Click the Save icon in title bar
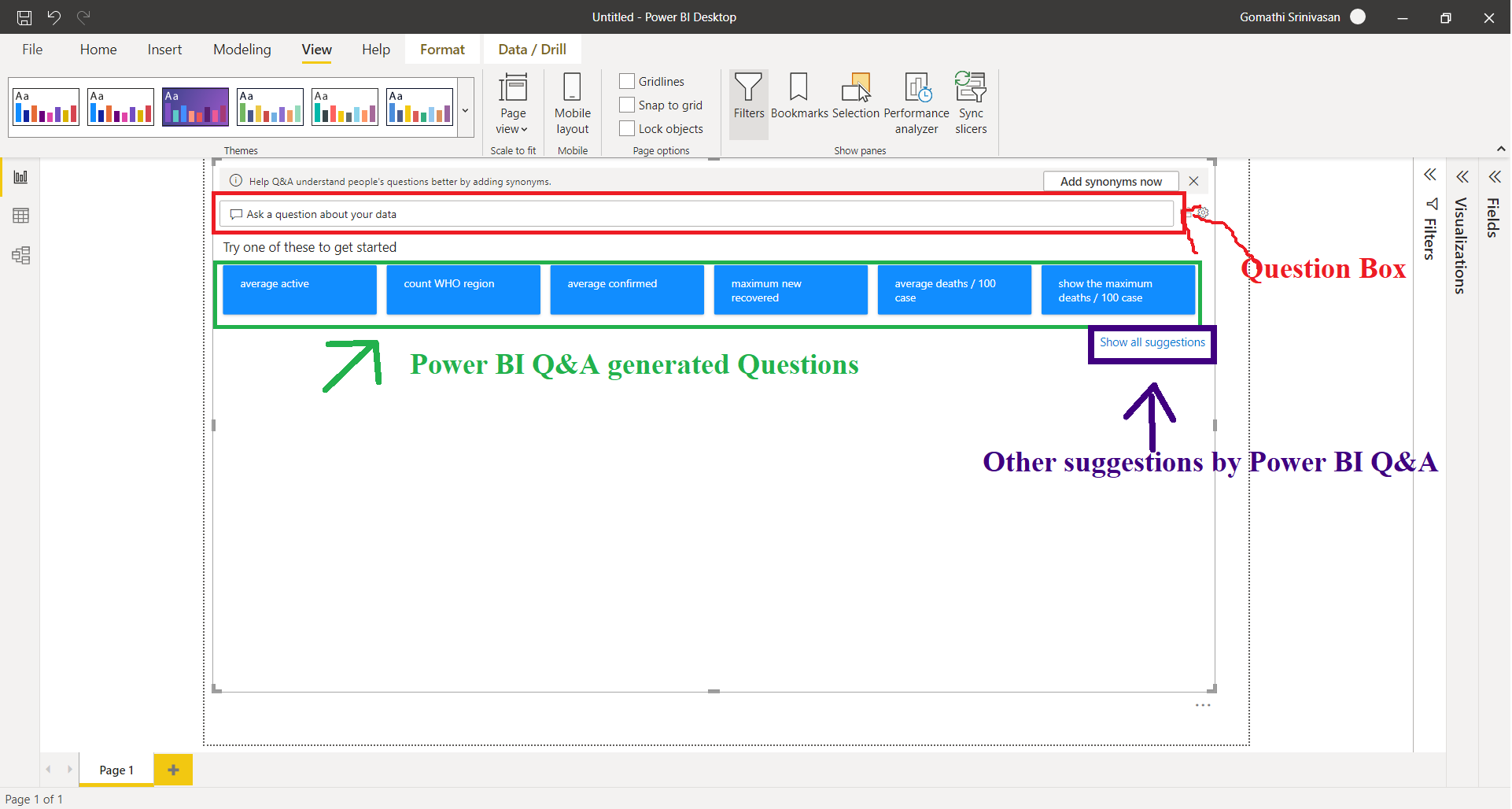 [x=24, y=17]
